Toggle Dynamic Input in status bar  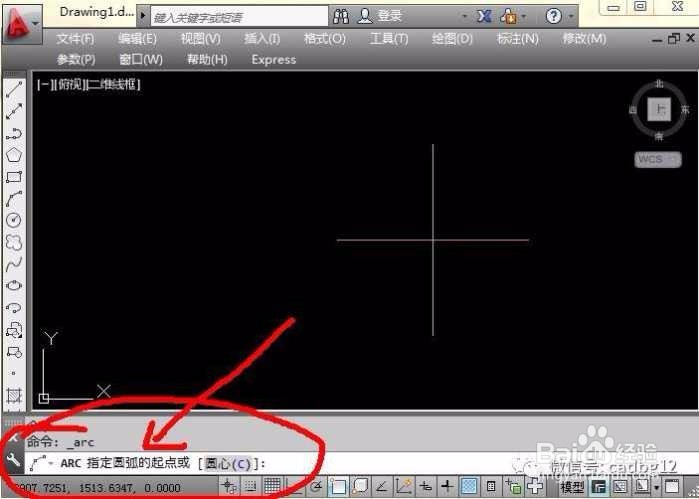click(x=426, y=487)
